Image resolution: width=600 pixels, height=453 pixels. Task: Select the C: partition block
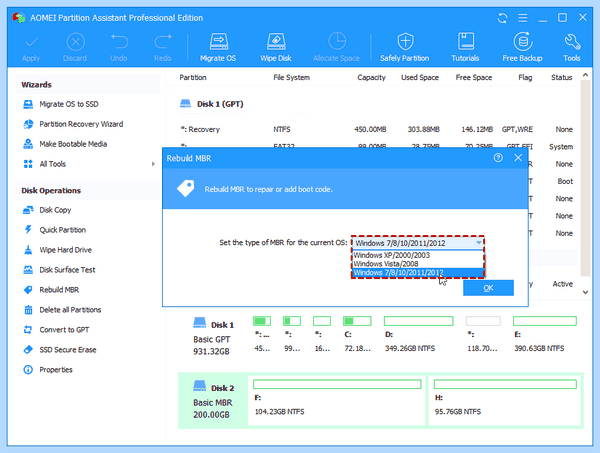(357, 334)
